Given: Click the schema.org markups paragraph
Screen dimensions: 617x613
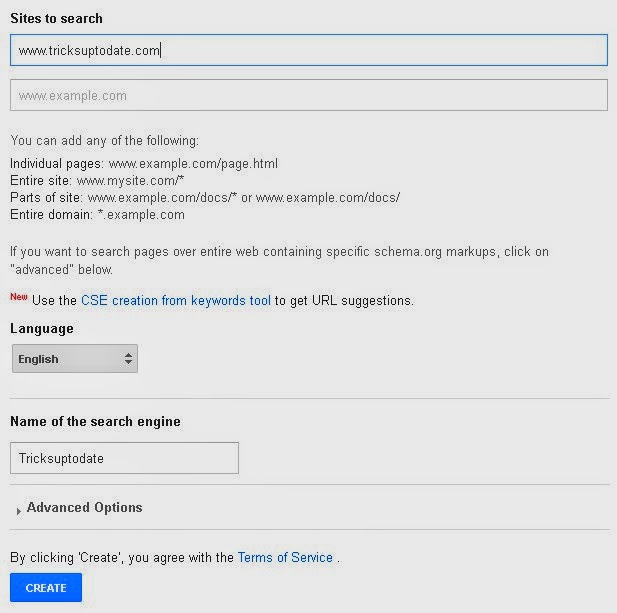Looking at the screenshot, I should (x=279, y=260).
